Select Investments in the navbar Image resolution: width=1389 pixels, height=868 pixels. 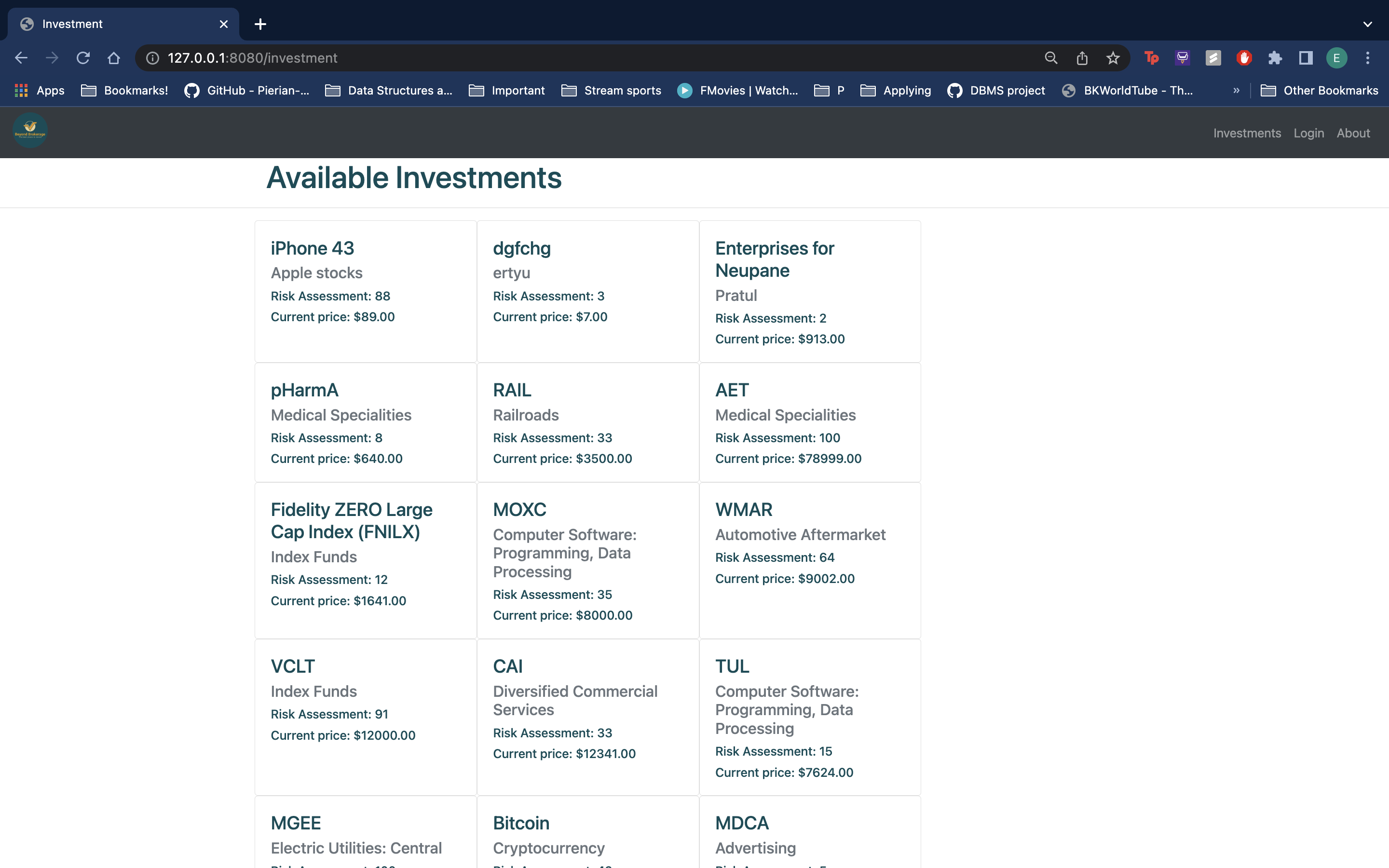click(x=1247, y=133)
